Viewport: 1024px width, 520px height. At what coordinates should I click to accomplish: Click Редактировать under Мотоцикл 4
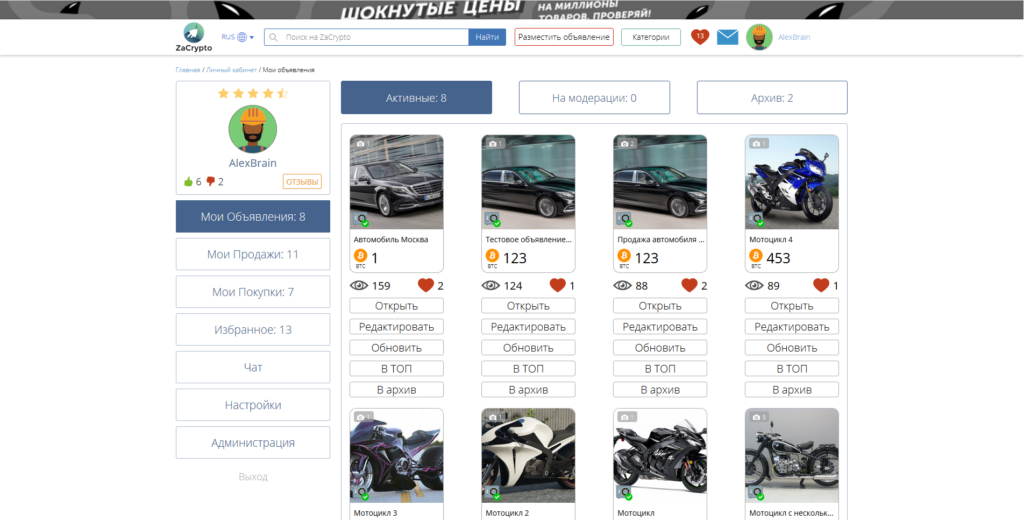click(x=792, y=327)
